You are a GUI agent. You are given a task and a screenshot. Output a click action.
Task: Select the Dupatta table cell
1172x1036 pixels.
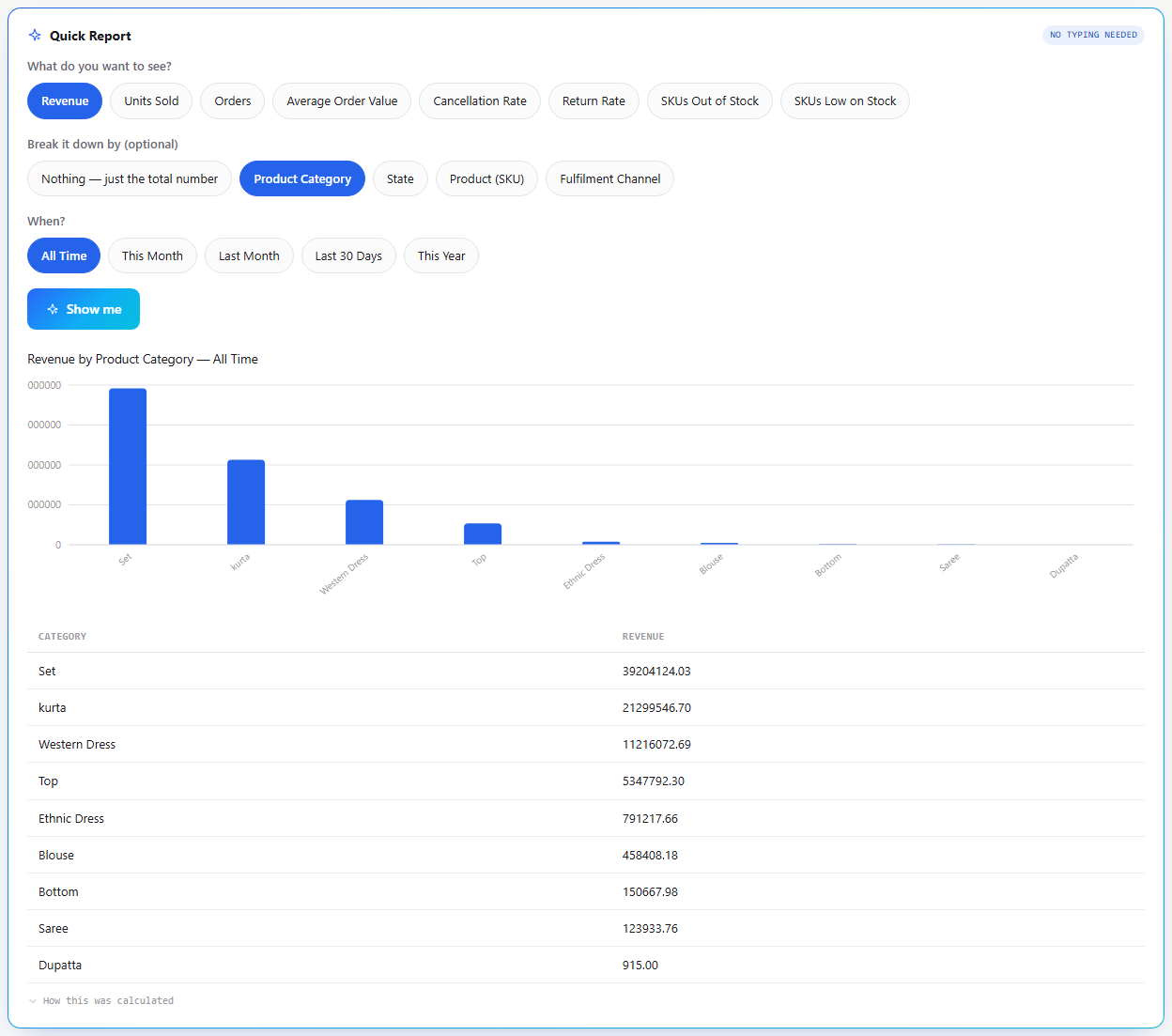[x=60, y=966]
